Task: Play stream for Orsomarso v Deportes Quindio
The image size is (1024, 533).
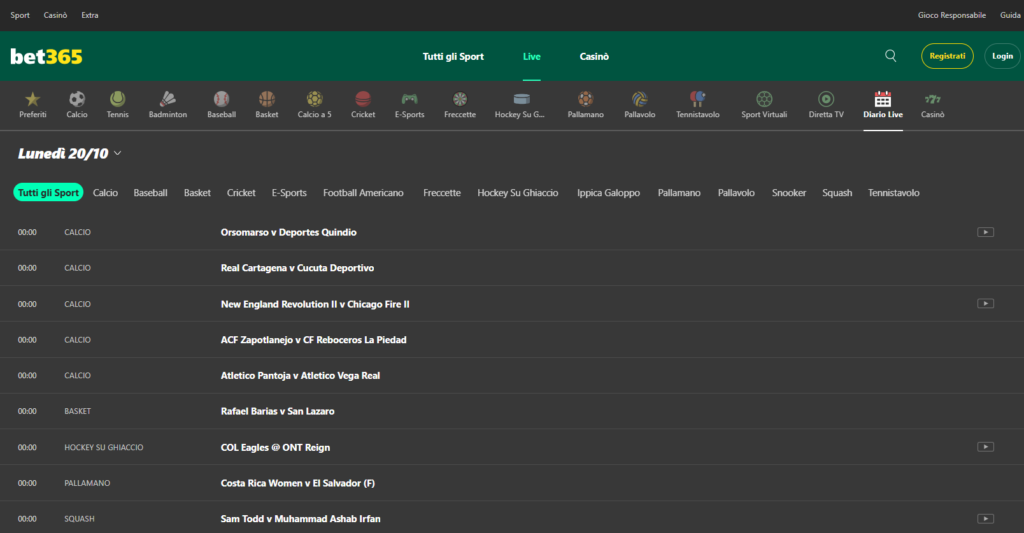Action: point(985,232)
